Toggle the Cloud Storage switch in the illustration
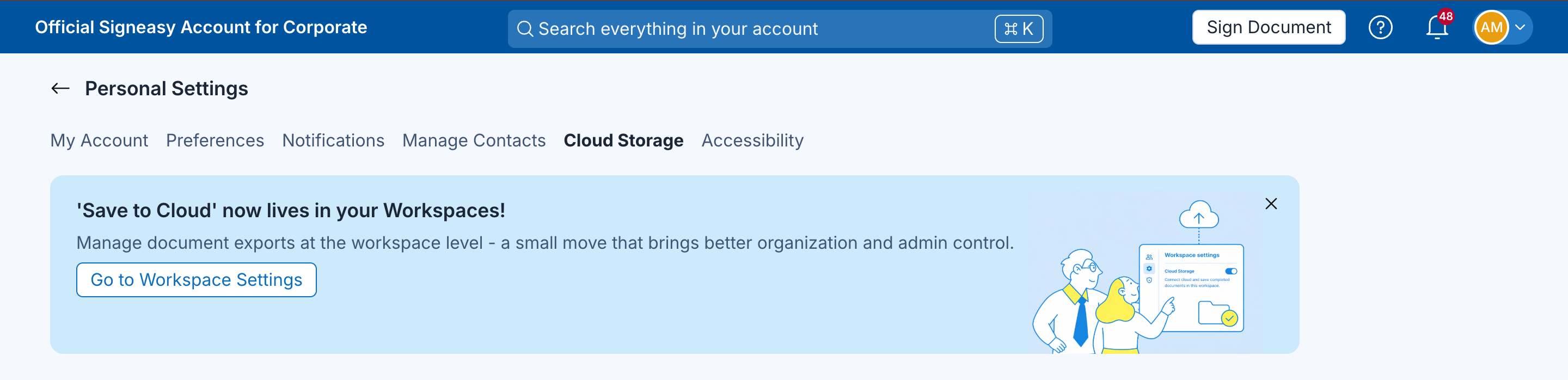 click(1231, 271)
